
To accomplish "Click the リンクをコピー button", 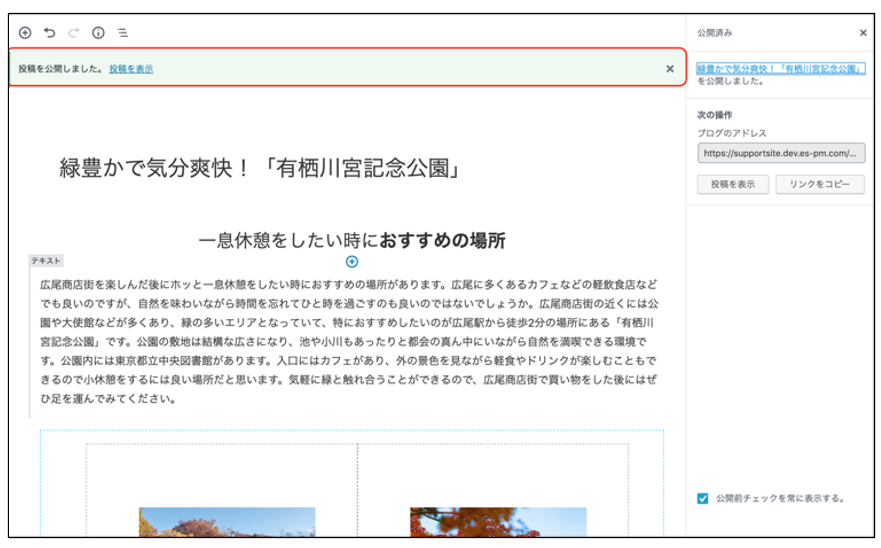I will pos(819,185).
